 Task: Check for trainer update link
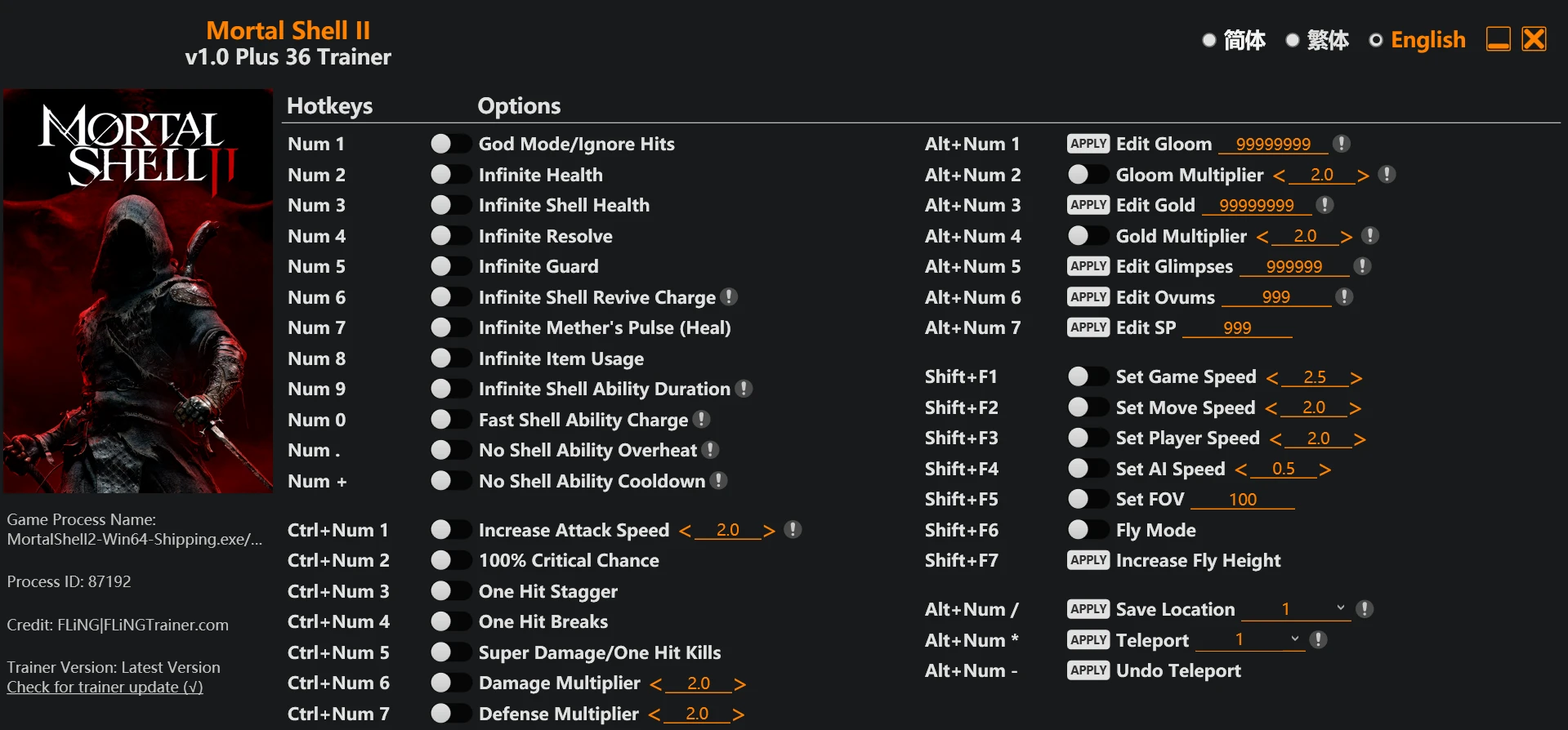tap(105, 687)
